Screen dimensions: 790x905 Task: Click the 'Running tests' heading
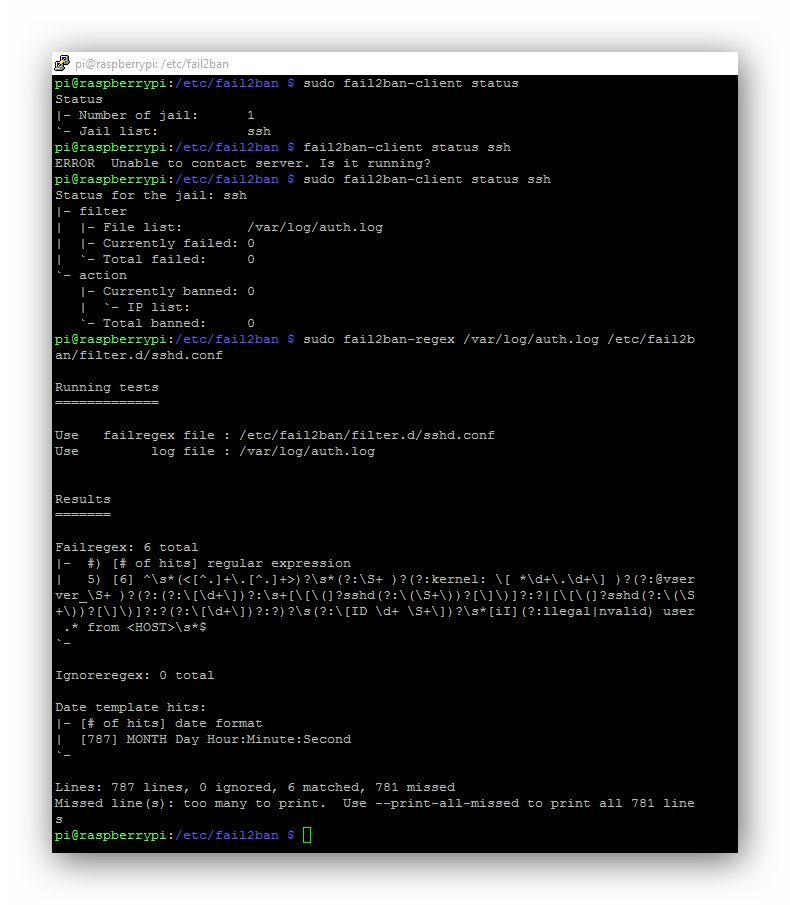click(x=107, y=387)
